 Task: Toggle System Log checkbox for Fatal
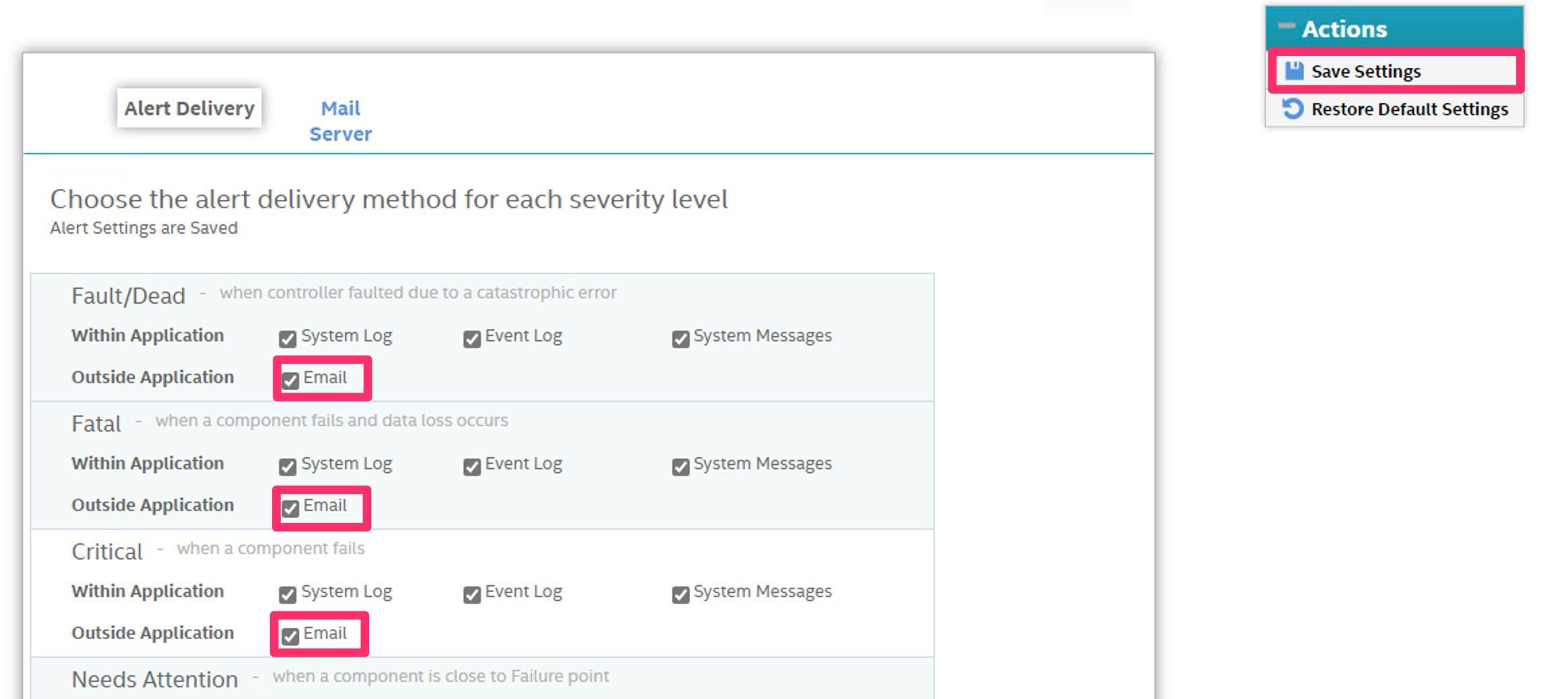tap(288, 467)
